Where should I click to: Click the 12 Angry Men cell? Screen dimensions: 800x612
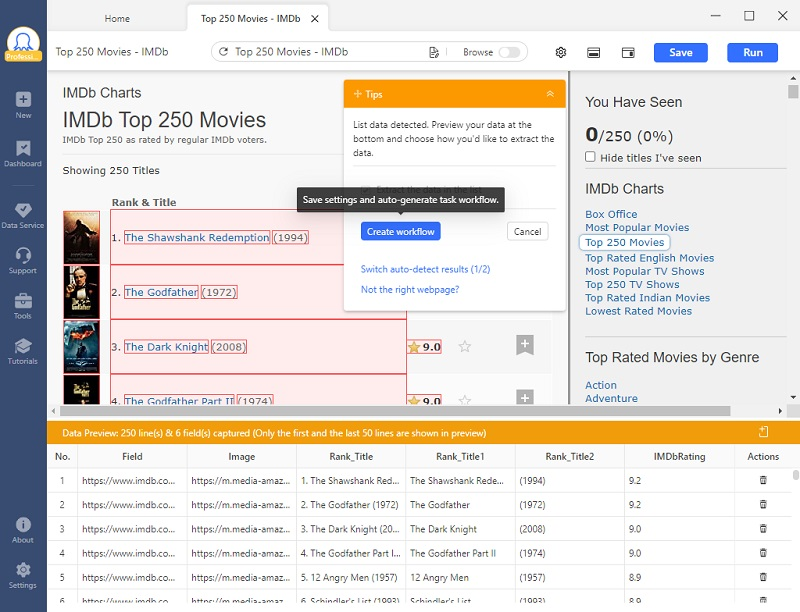tap(460, 577)
